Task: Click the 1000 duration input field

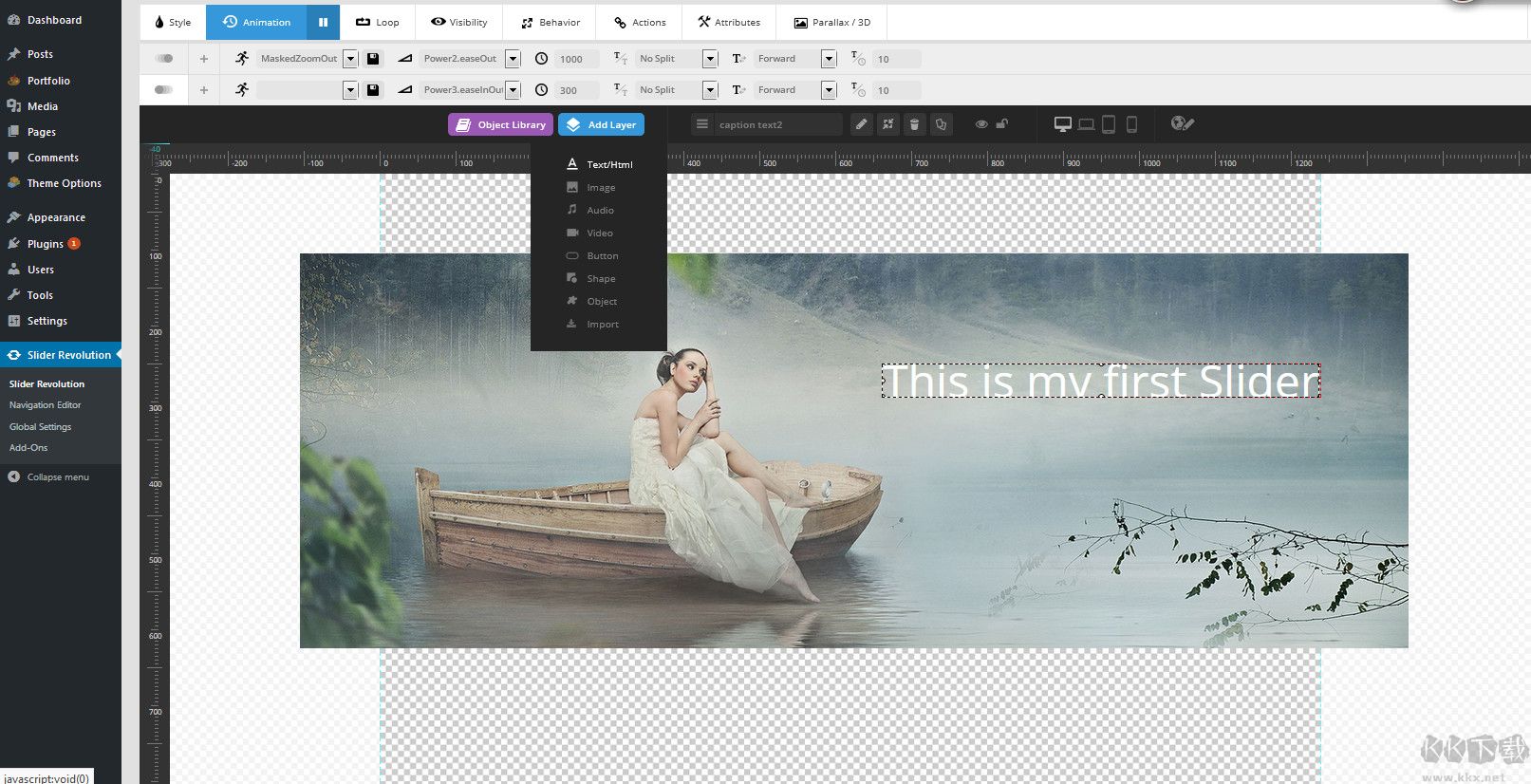Action: (576, 59)
